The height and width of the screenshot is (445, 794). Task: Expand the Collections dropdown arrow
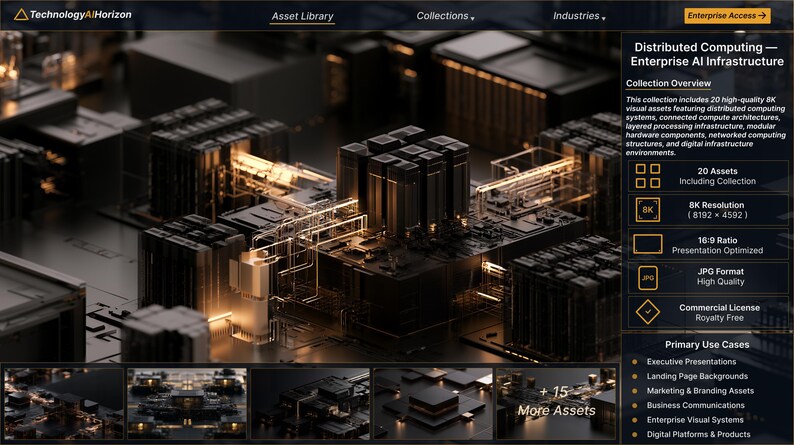472,18
